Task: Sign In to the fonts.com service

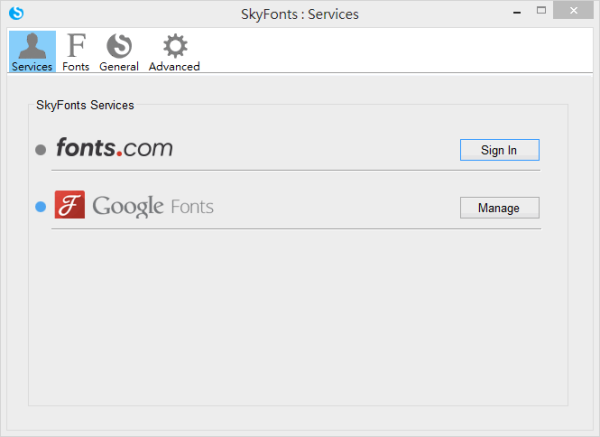Action: point(499,150)
